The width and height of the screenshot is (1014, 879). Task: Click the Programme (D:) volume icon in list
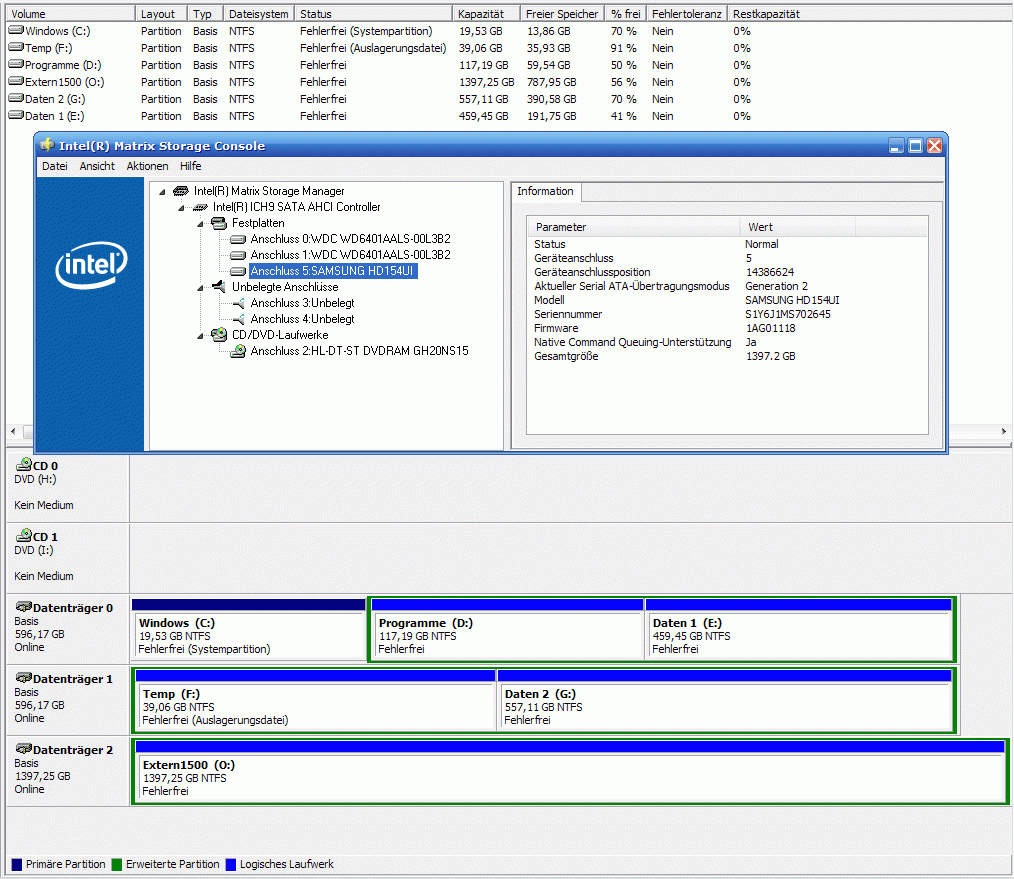(x=16, y=64)
